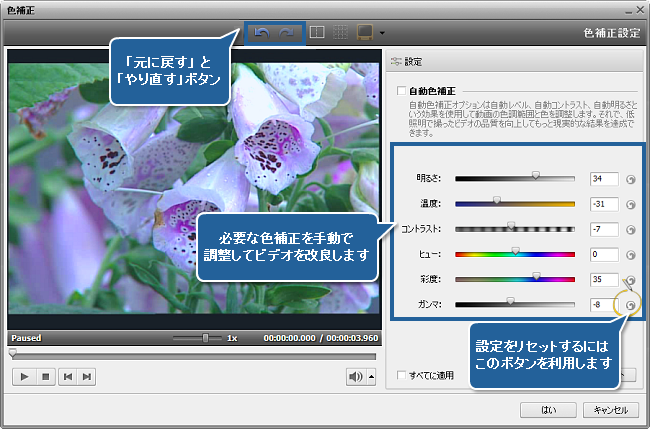Open the 設定 settings panel header
650x429 pixels.
pos(412,61)
